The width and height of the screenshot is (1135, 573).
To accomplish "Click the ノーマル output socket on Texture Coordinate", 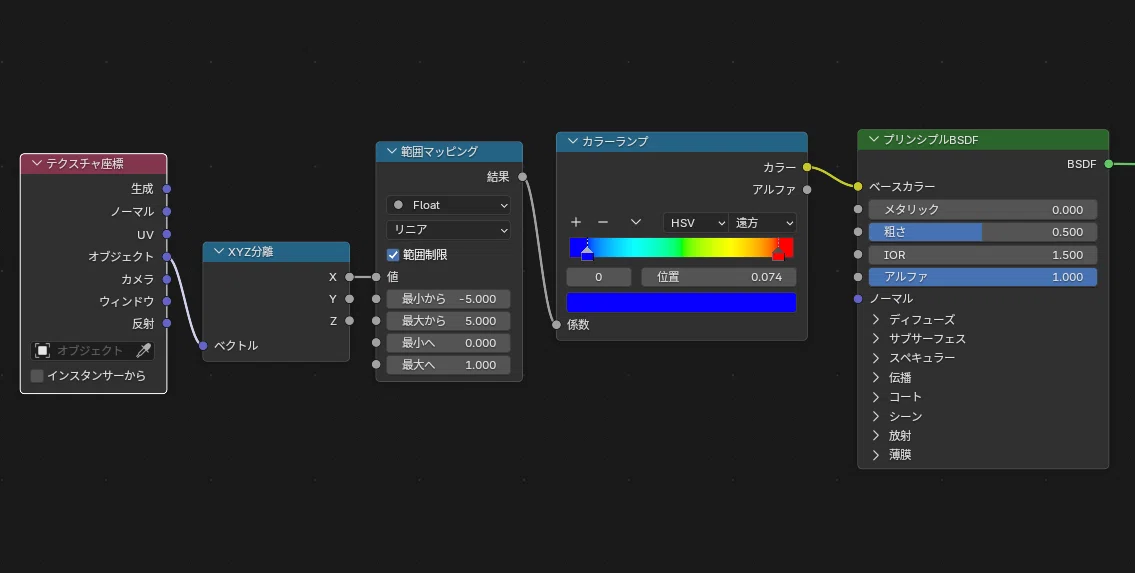I will coord(166,211).
